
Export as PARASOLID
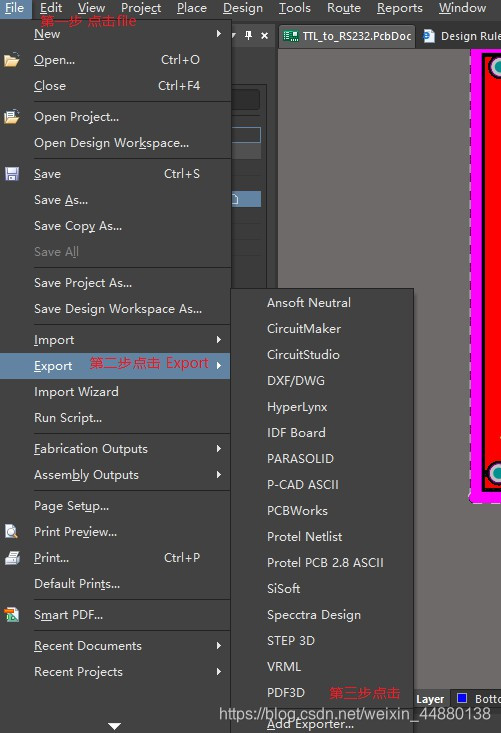pyautogui.click(x=322, y=459)
